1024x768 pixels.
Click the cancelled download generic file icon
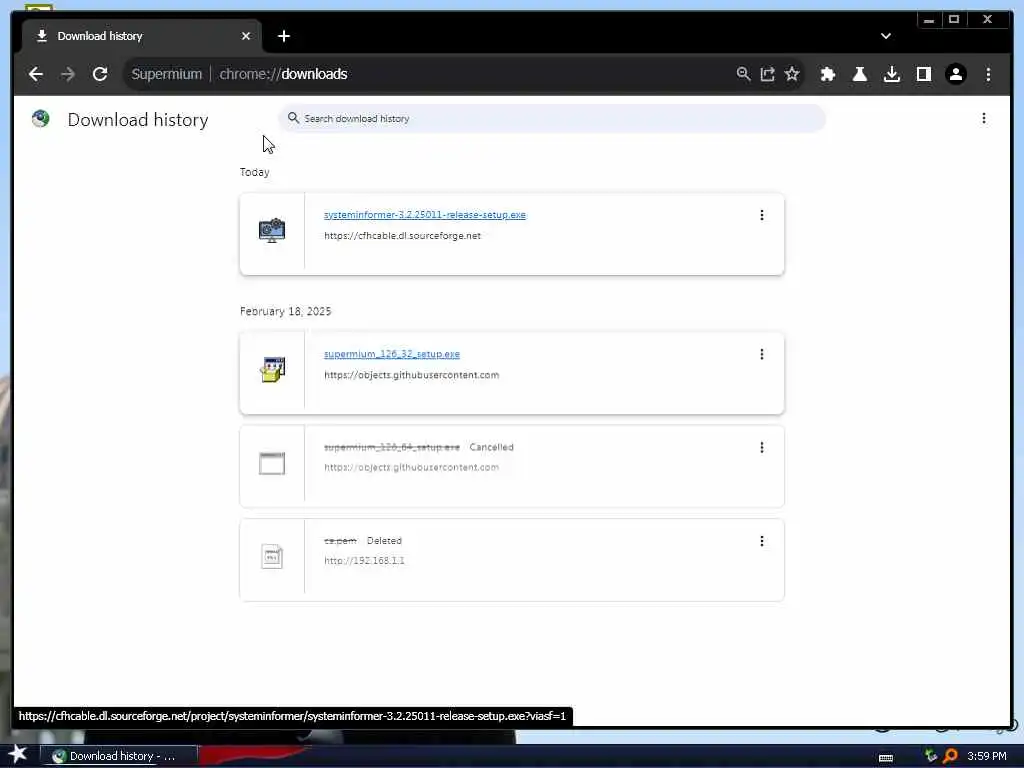pos(272,463)
